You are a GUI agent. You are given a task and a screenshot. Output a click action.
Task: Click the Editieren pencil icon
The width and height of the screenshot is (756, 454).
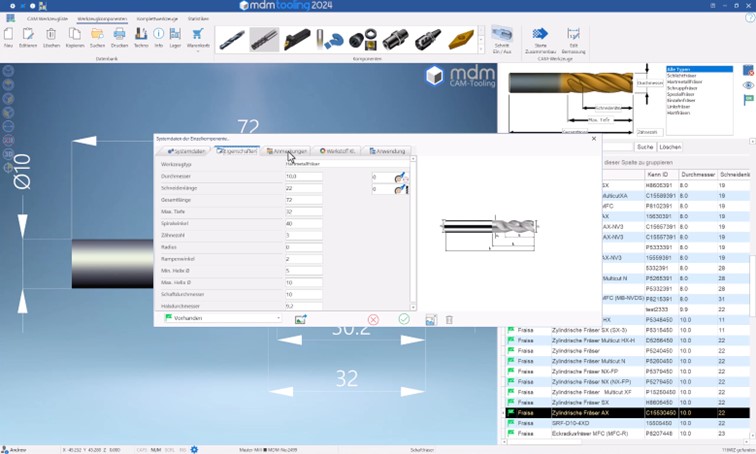(28, 34)
